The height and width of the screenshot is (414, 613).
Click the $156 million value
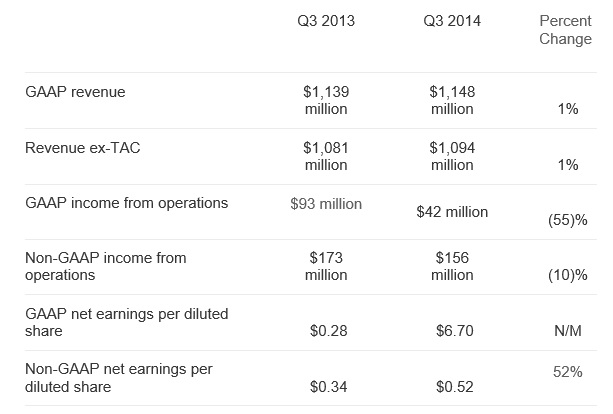(x=452, y=266)
